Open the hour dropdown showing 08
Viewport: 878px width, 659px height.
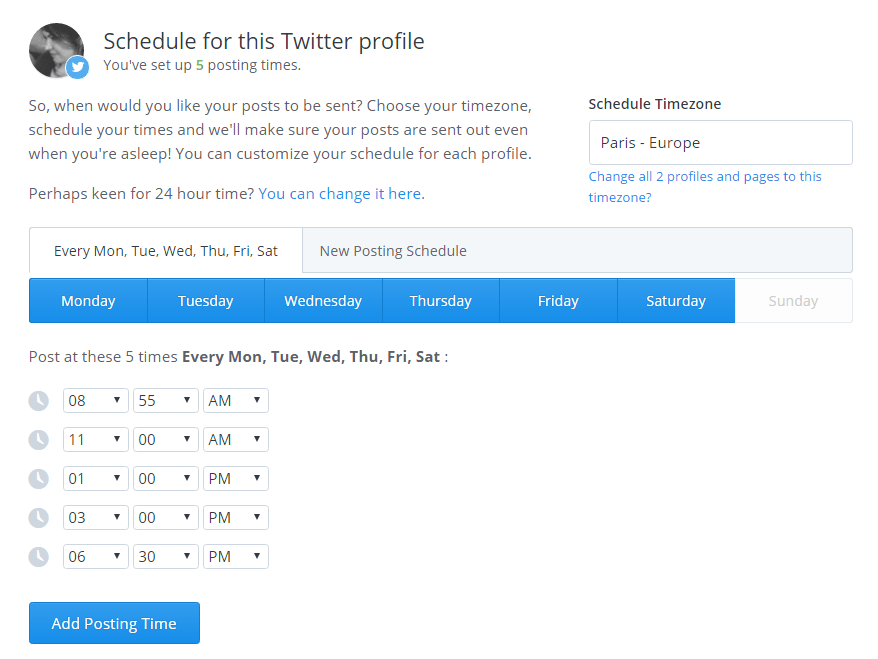click(x=95, y=400)
